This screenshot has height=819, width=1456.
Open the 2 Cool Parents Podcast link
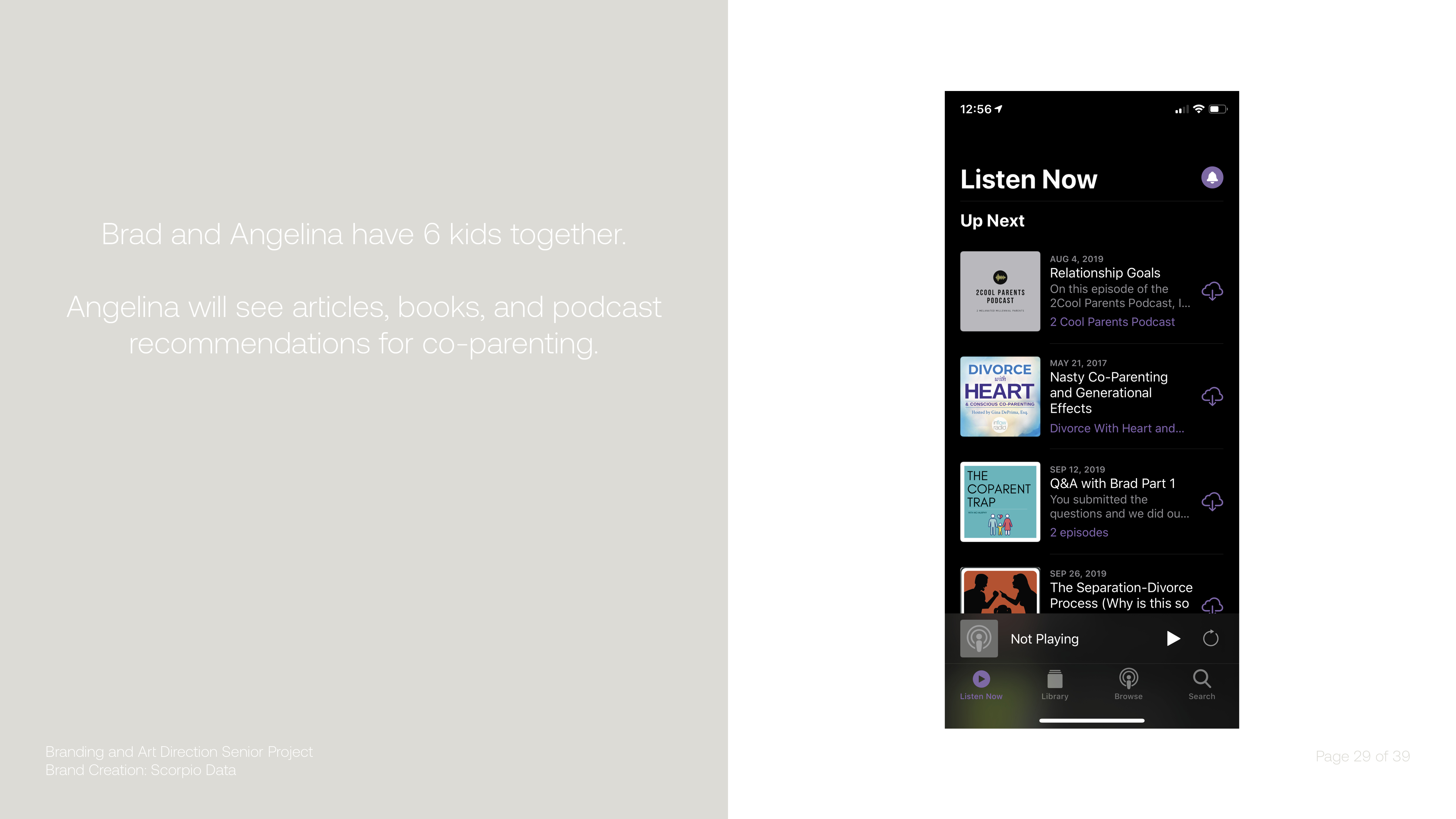(1112, 322)
